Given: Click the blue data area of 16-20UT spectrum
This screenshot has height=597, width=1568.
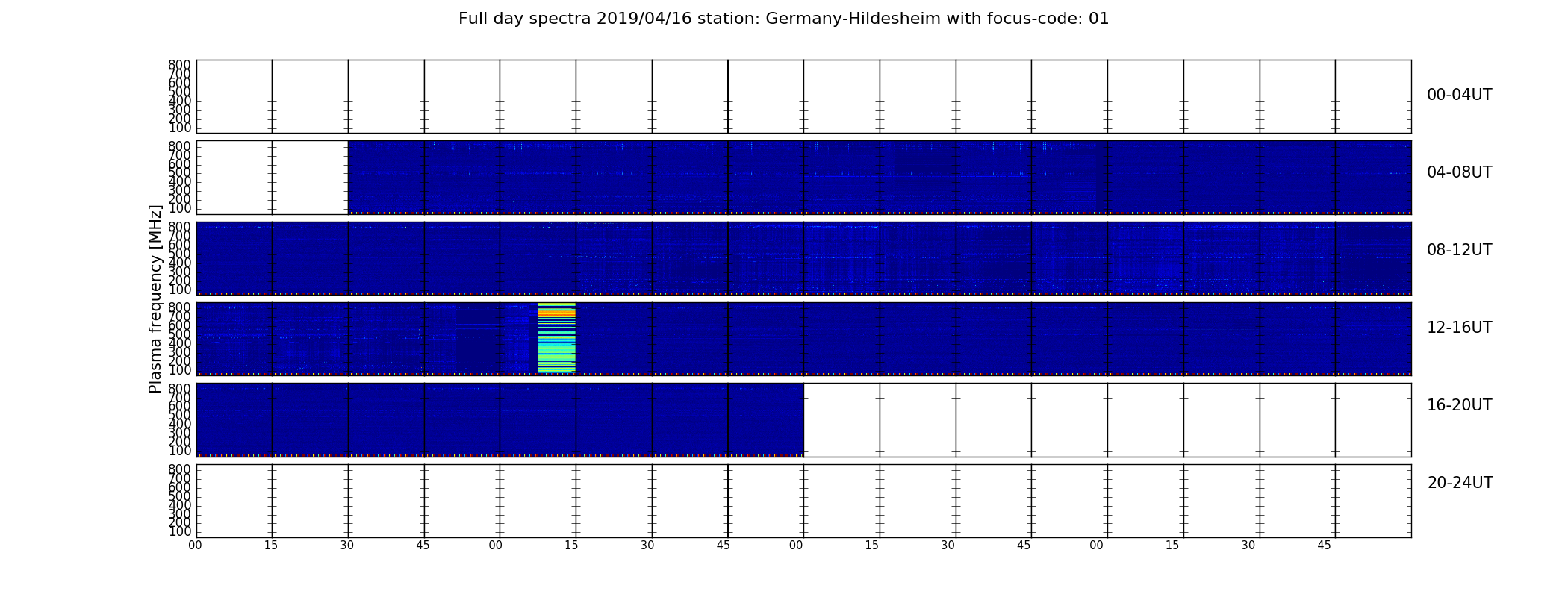Looking at the screenshot, I should pos(500,419).
